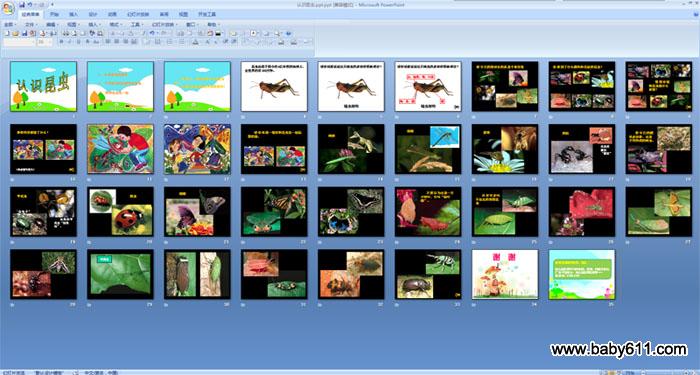Screen dimensions: 700x375
Task: Open the 格式 classic menu
Action: coord(116,25)
